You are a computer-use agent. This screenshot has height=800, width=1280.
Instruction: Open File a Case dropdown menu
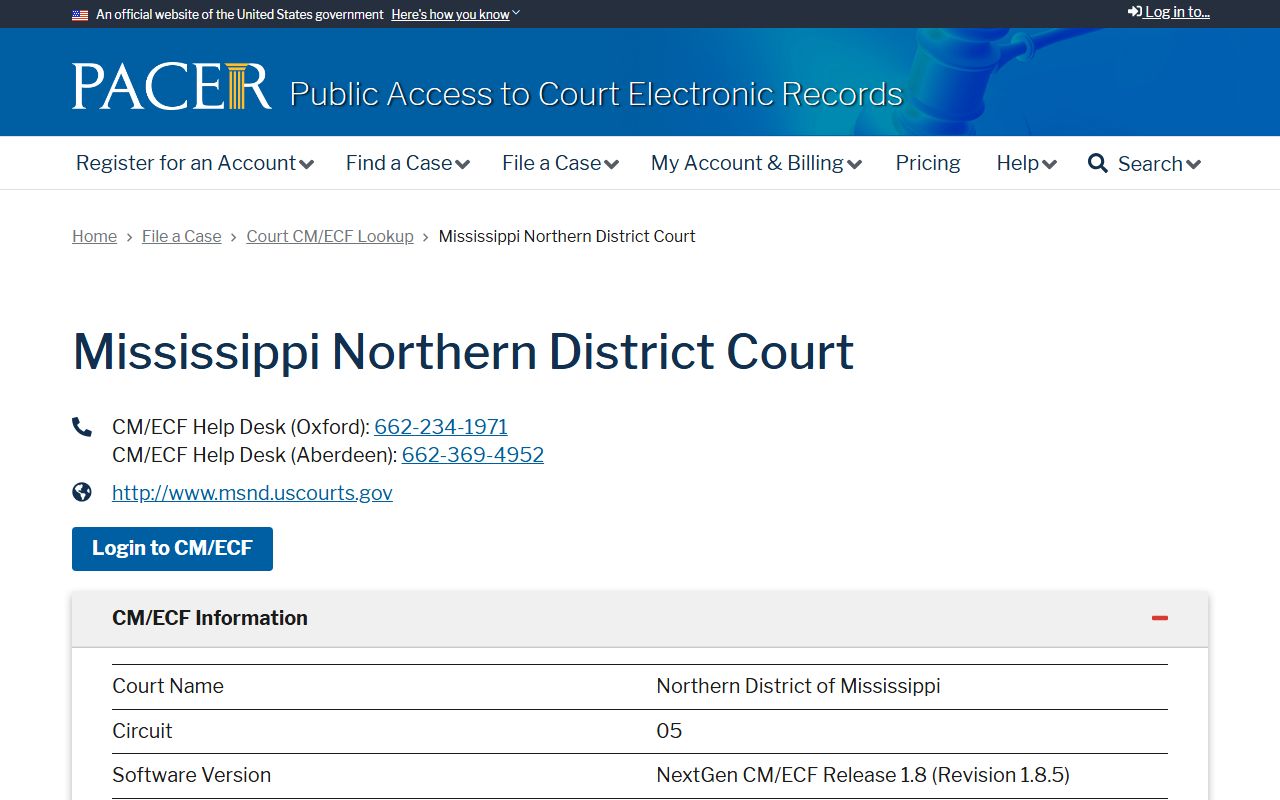561,163
